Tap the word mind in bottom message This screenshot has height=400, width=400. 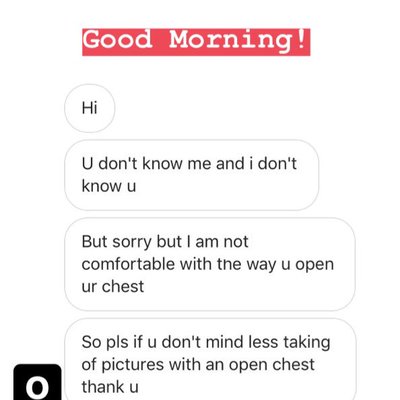point(223,342)
